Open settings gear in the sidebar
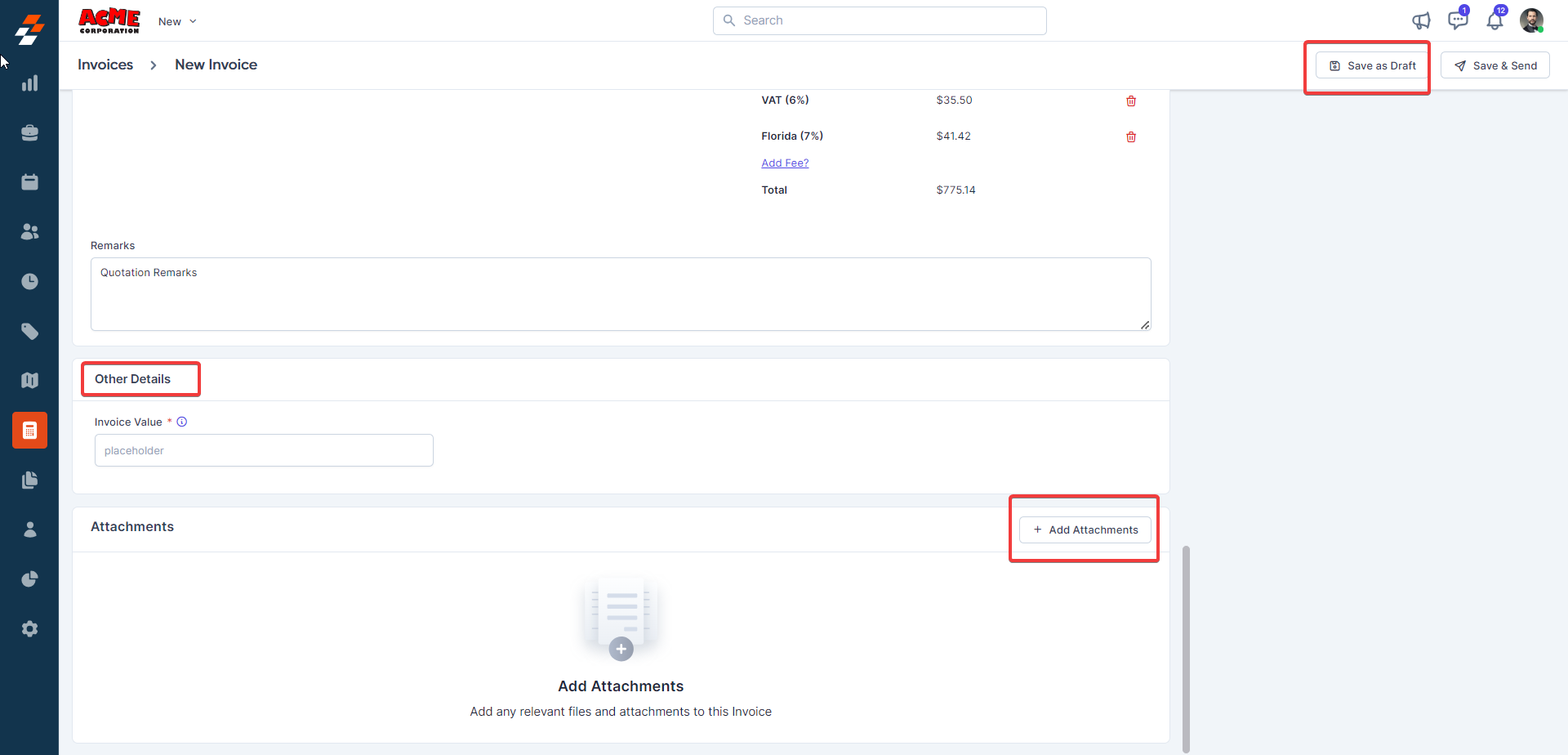Image resolution: width=1568 pixels, height=755 pixels. [x=29, y=629]
